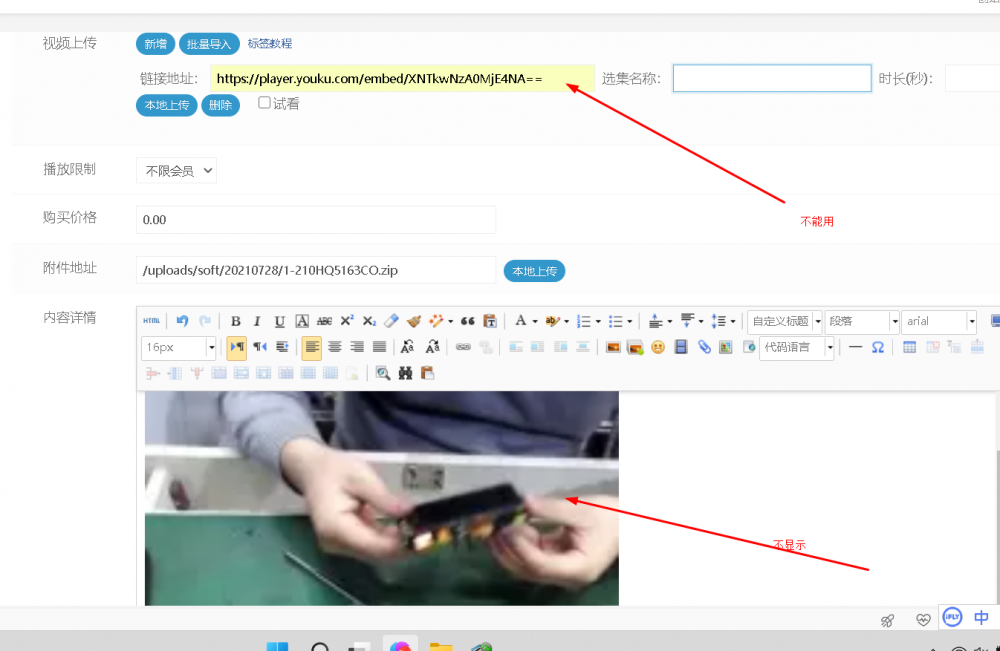Insert an iframe with the window-globe icon

point(749,347)
